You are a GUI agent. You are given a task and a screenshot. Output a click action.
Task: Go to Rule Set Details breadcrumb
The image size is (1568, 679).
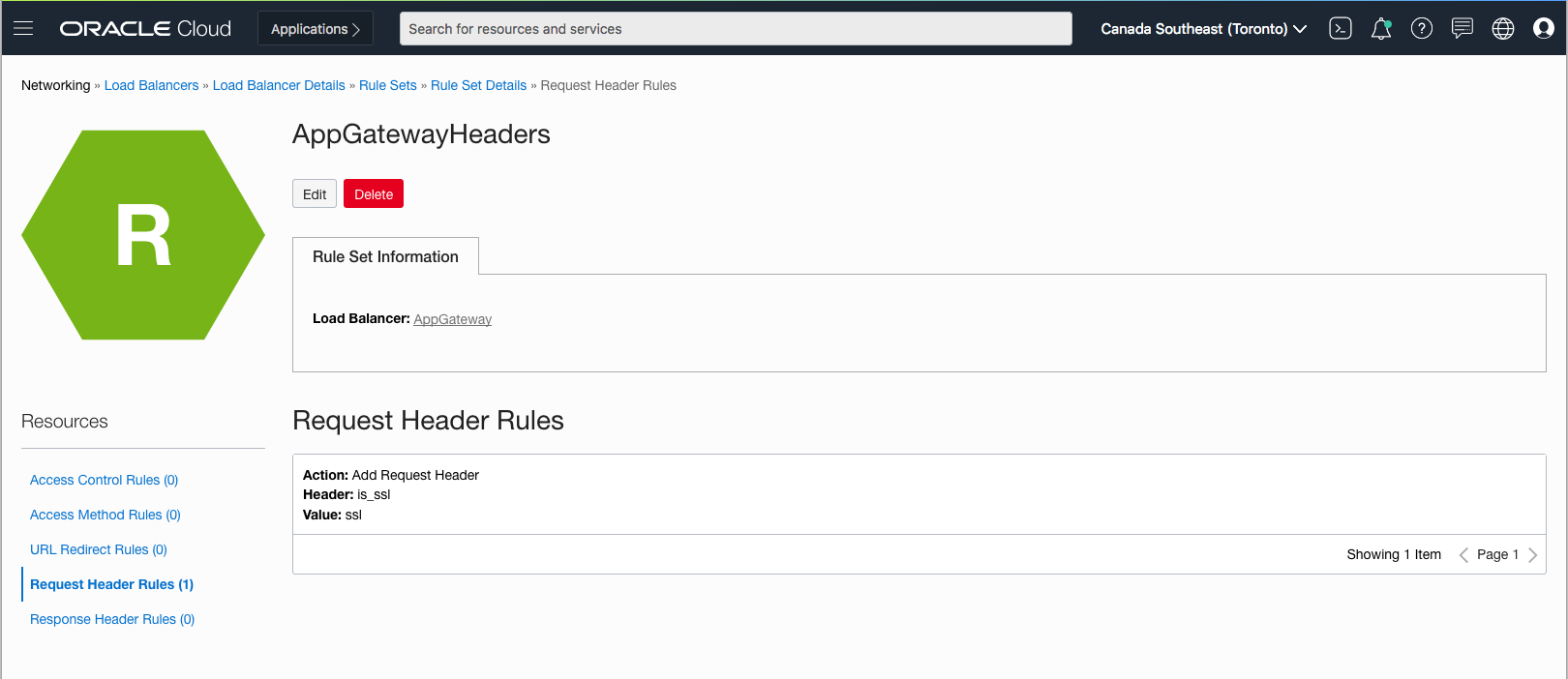(478, 85)
